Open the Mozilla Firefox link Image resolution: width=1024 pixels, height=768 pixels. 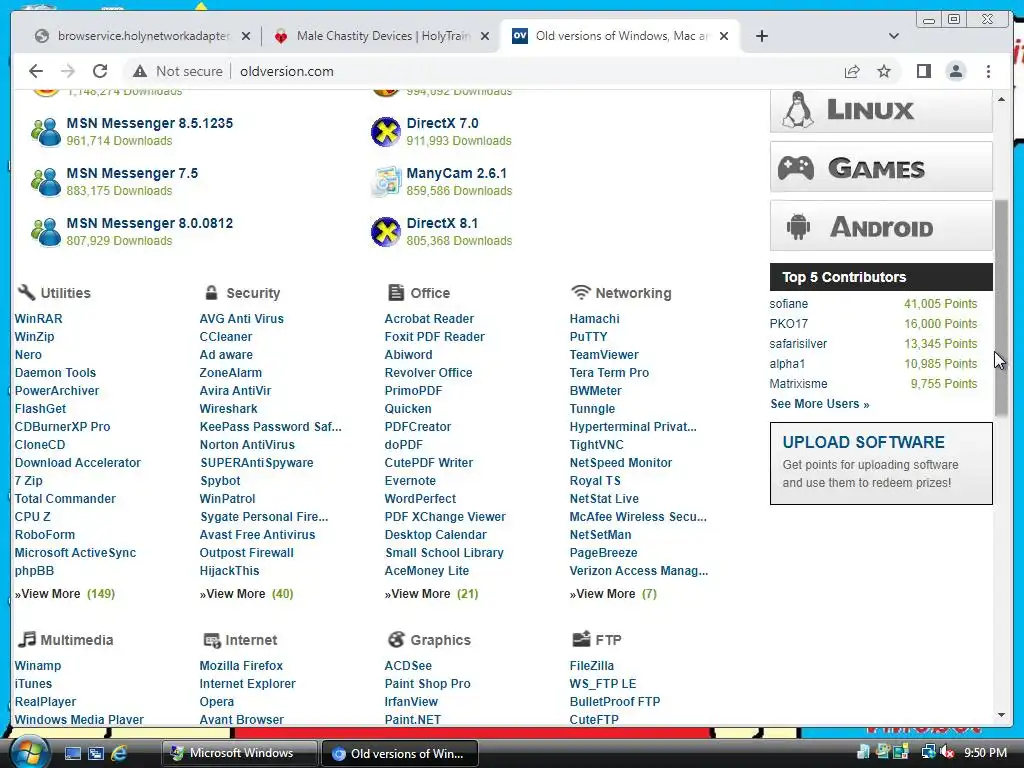(x=241, y=665)
